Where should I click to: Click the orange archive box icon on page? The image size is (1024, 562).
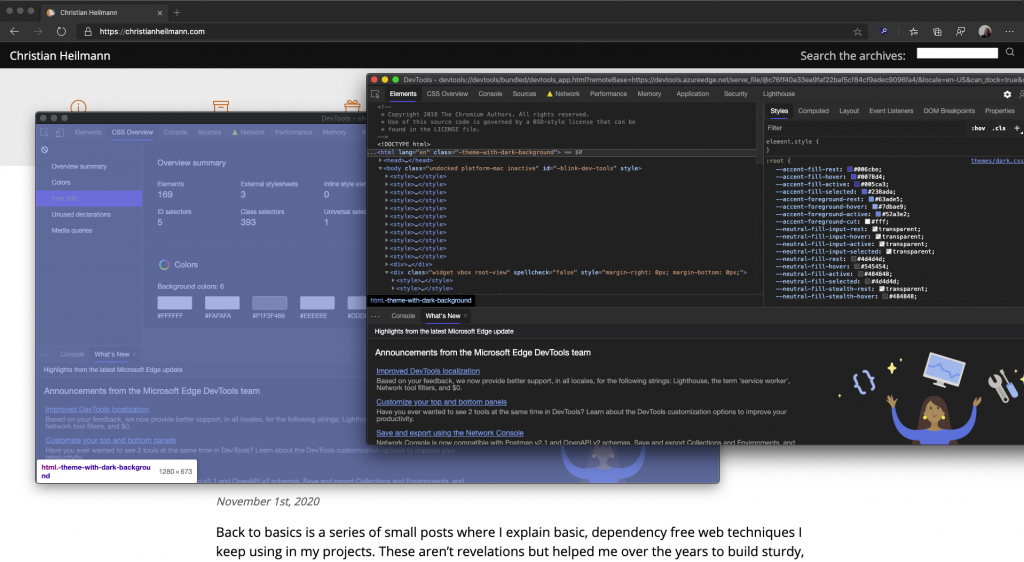(x=221, y=106)
